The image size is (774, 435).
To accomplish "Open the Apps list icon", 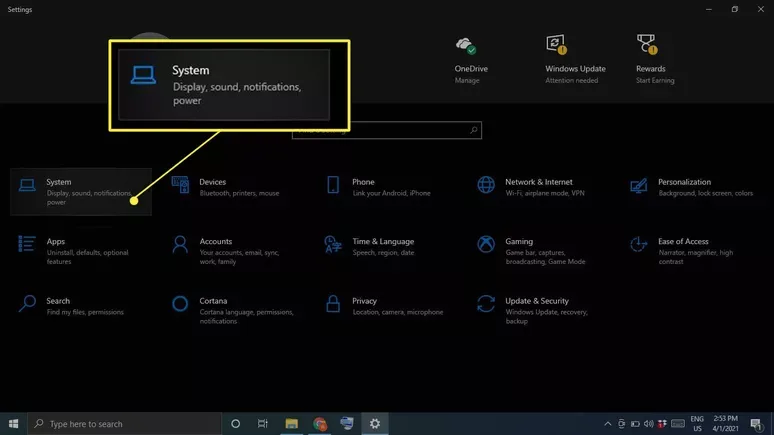I will (27, 244).
